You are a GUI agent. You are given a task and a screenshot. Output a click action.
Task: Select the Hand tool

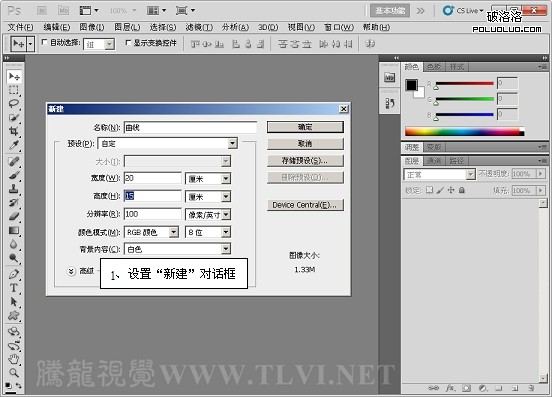tap(14, 359)
